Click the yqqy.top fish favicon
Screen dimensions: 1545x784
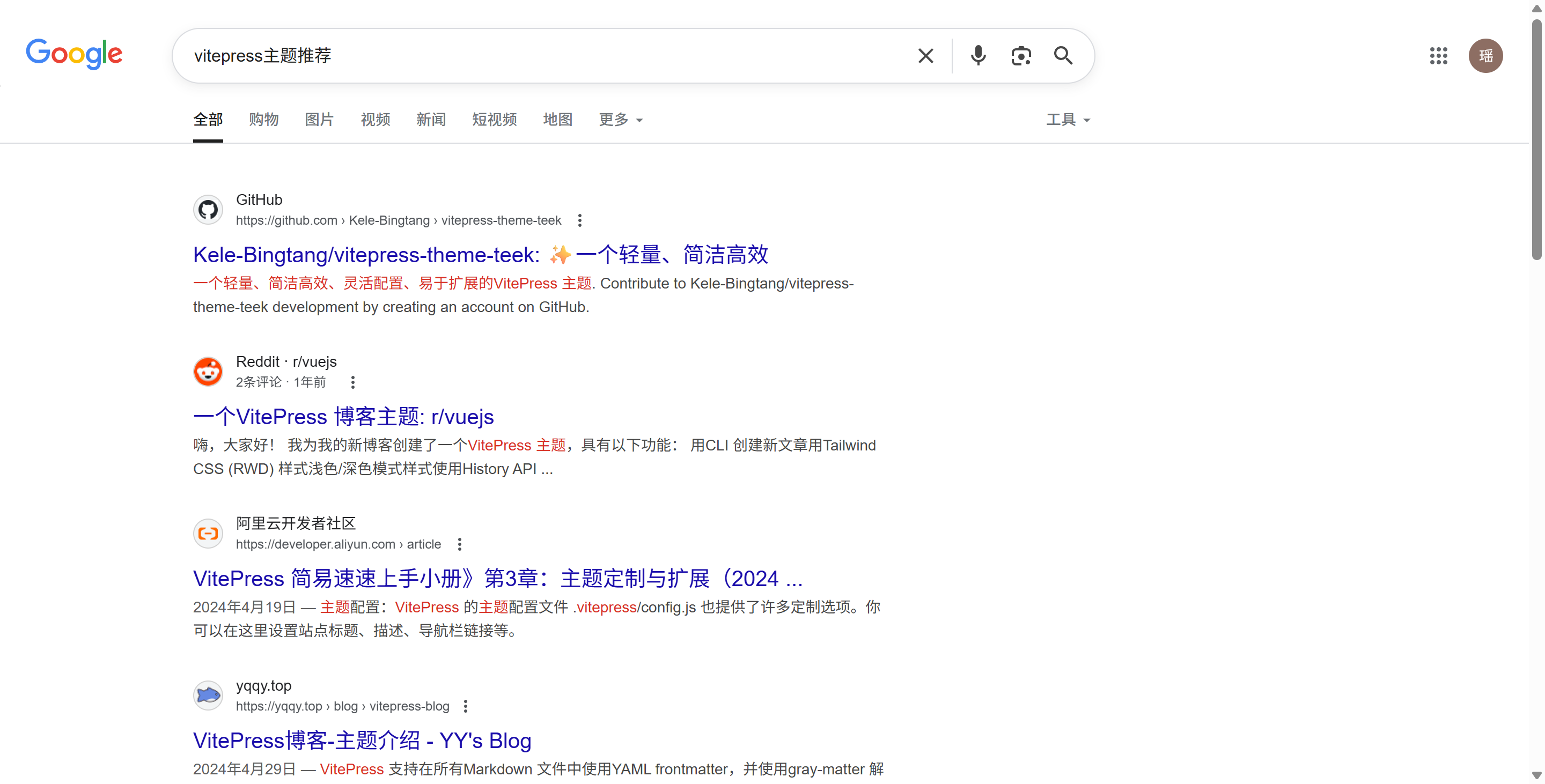208,696
